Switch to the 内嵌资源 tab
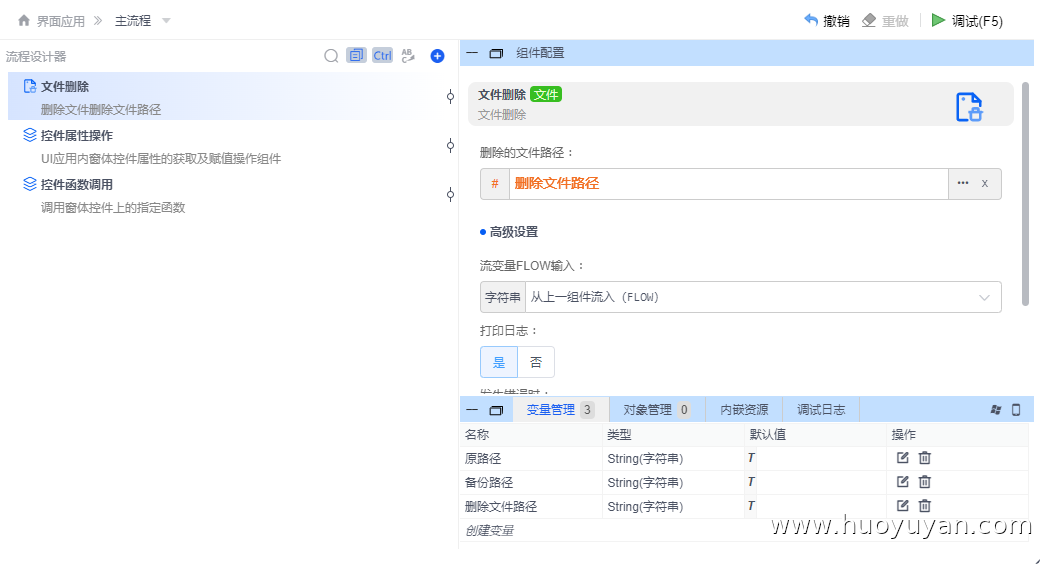Image resolution: width=1040 pixels, height=564 pixels. point(744,409)
